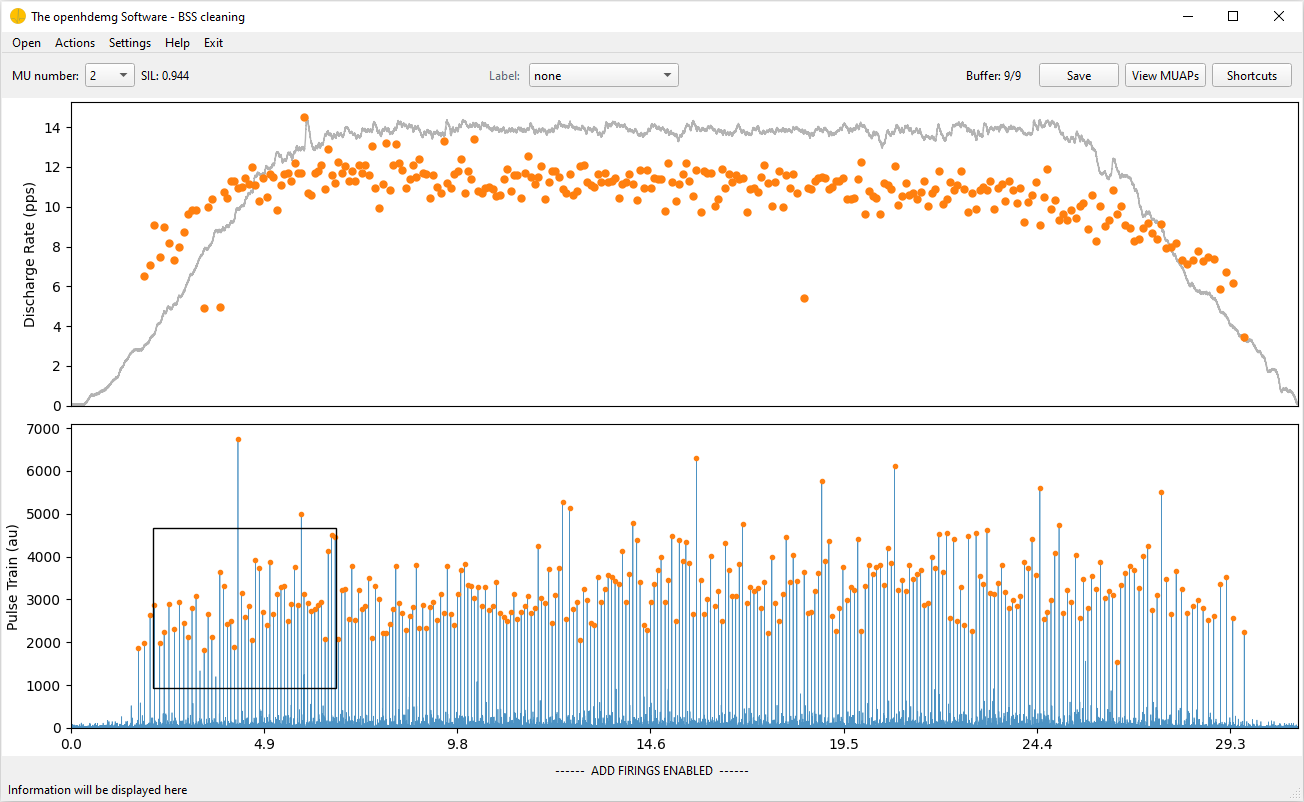Click the 'Information will be displayed here' status bar

98,790
